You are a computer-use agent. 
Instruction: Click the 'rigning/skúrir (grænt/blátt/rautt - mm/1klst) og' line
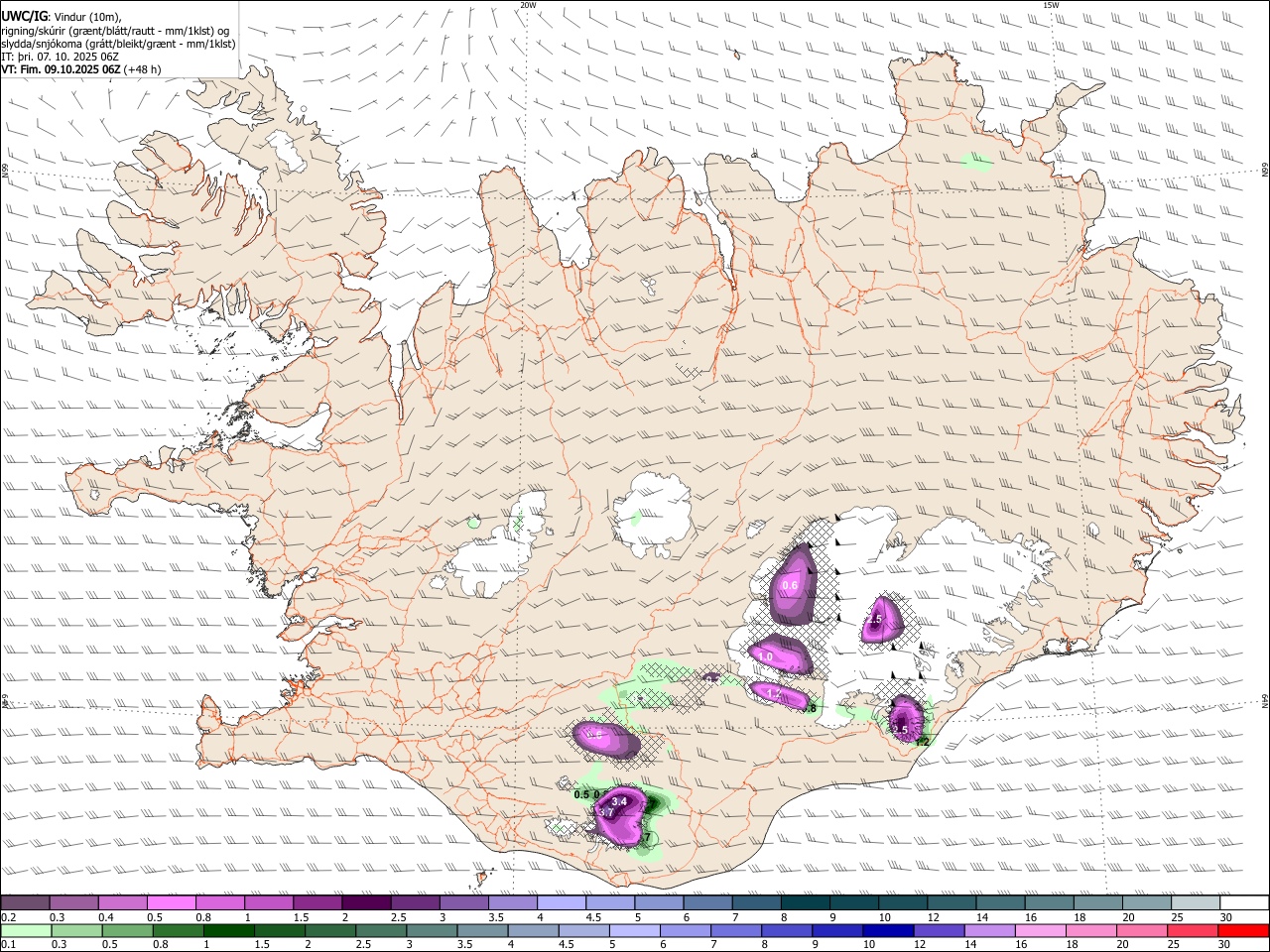pos(115,30)
